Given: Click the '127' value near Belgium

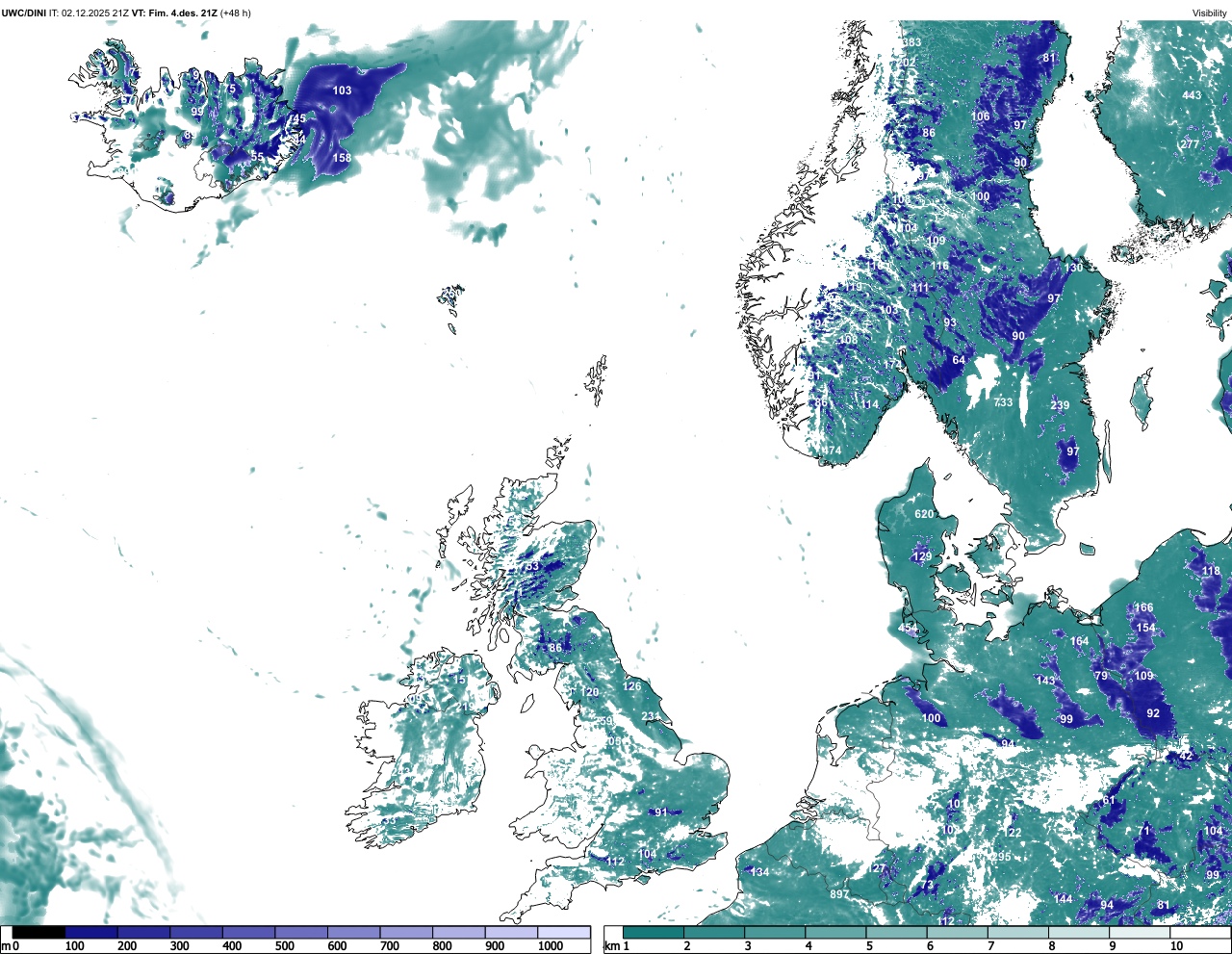Looking at the screenshot, I should click(877, 869).
